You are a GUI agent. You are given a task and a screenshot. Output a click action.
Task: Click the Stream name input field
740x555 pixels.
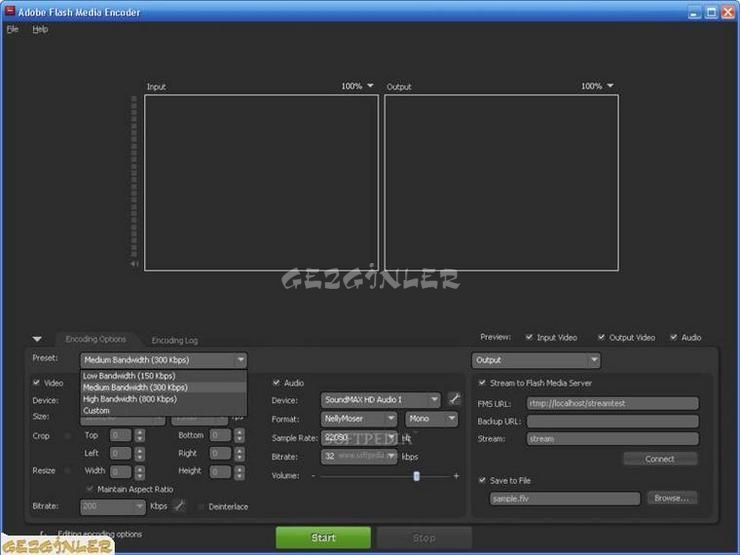coord(613,439)
